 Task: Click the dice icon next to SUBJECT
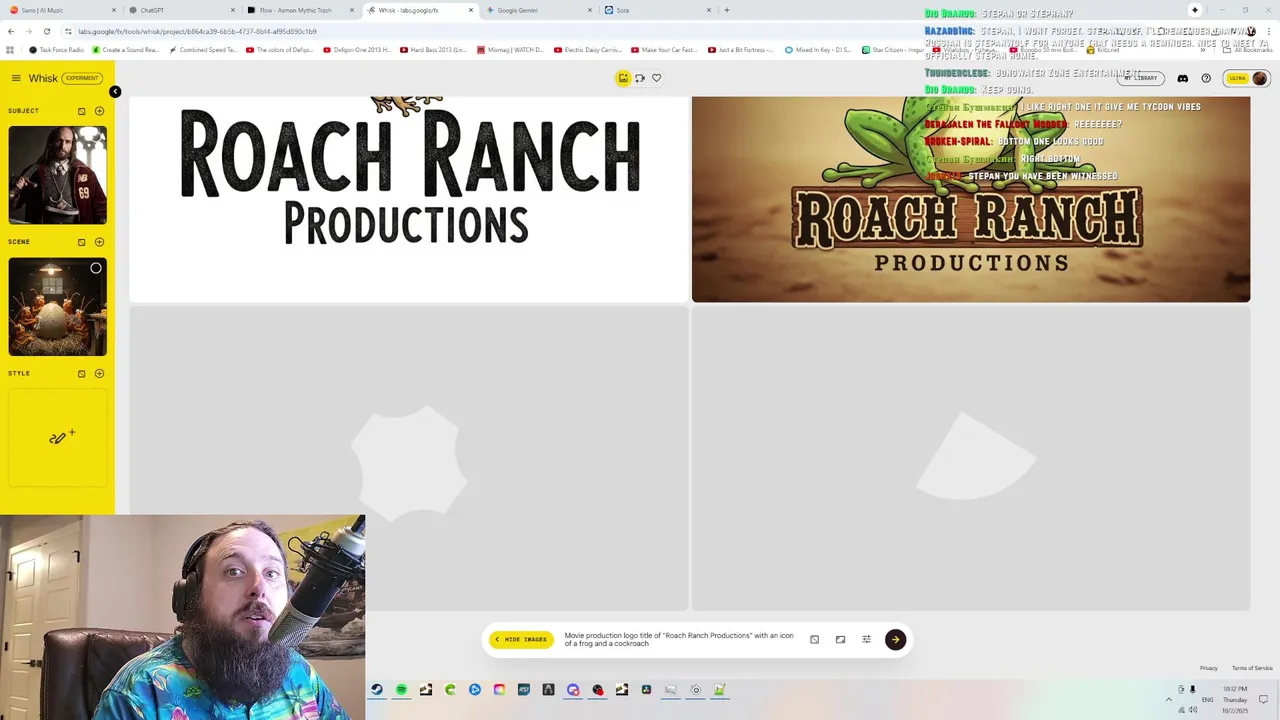pos(82,111)
